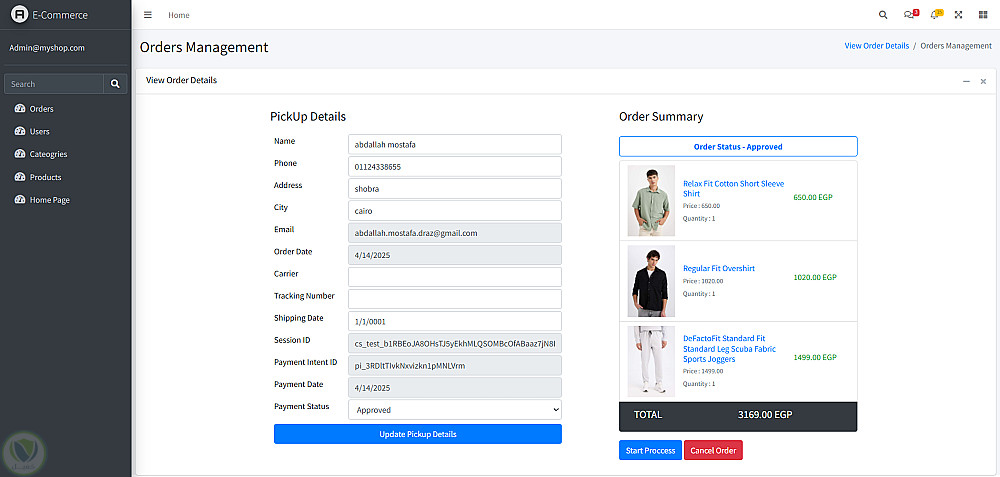Show notifications via the bell icon

click(x=934, y=15)
